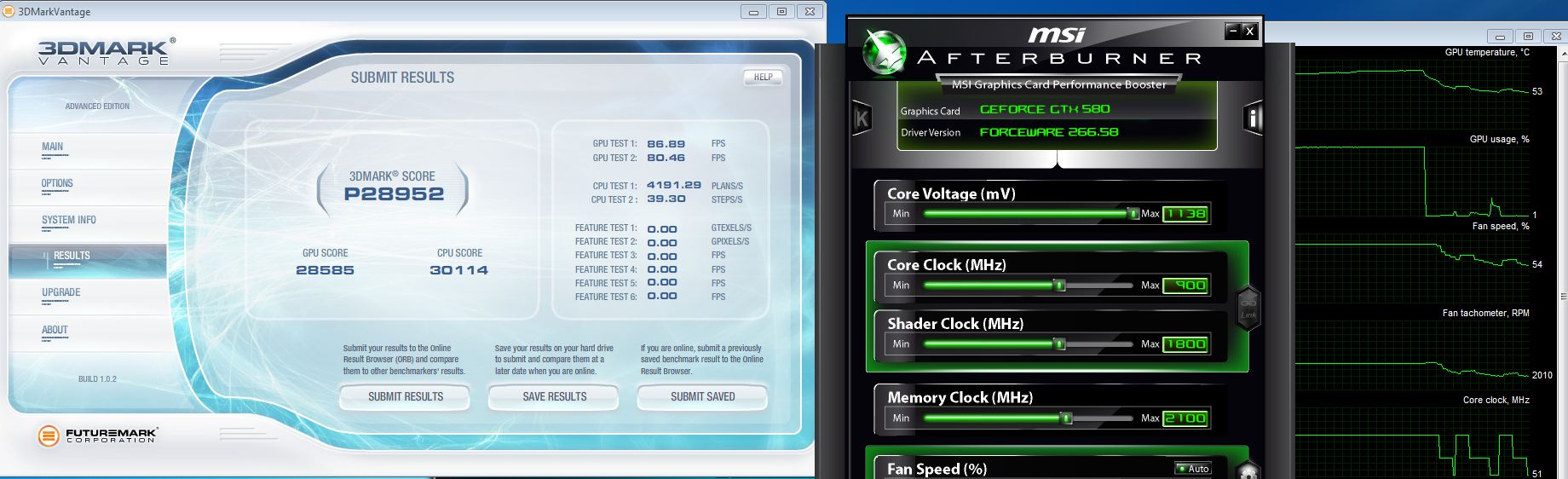1568x479 pixels.
Task: Click the SUBMIT RESULTS button
Action: (406, 397)
